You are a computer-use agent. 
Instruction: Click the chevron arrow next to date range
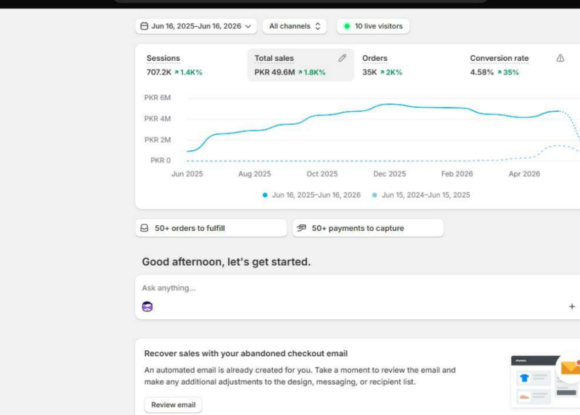(x=248, y=26)
